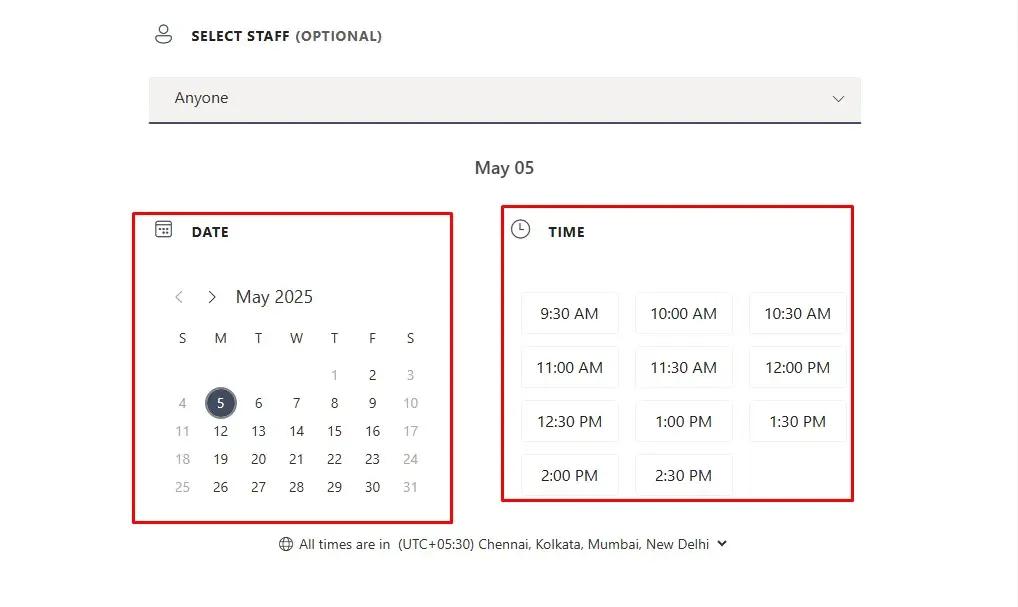Click the calendar icon beside DATE
This screenshot has height=607, width=1018.
(x=164, y=230)
